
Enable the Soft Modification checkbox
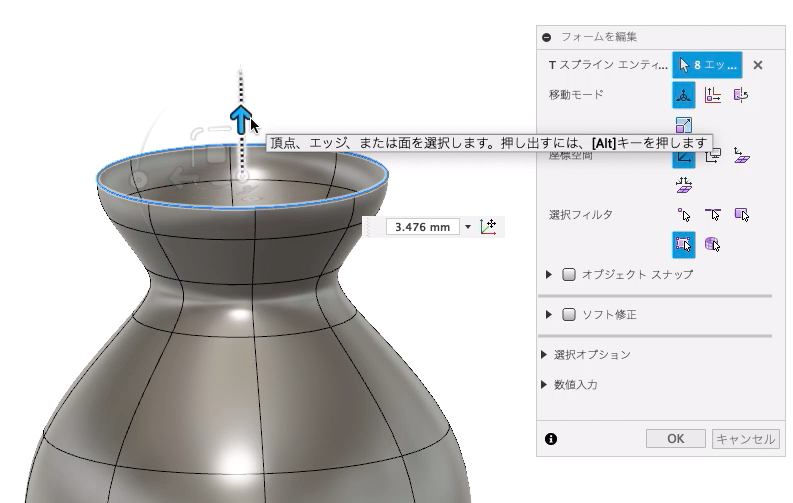[569, 314]
